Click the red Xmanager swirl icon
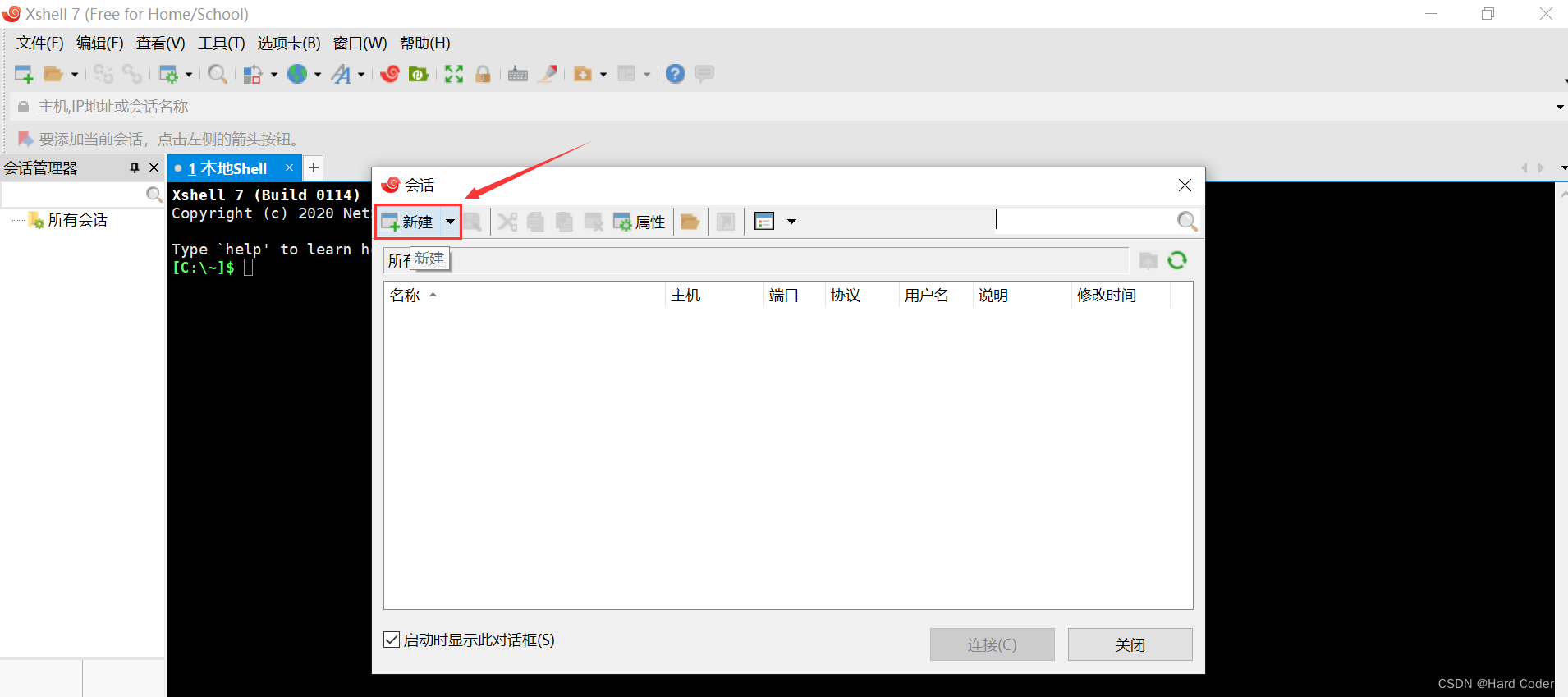1568x697 pixels. pyautogui.click(x=390, y=74)
